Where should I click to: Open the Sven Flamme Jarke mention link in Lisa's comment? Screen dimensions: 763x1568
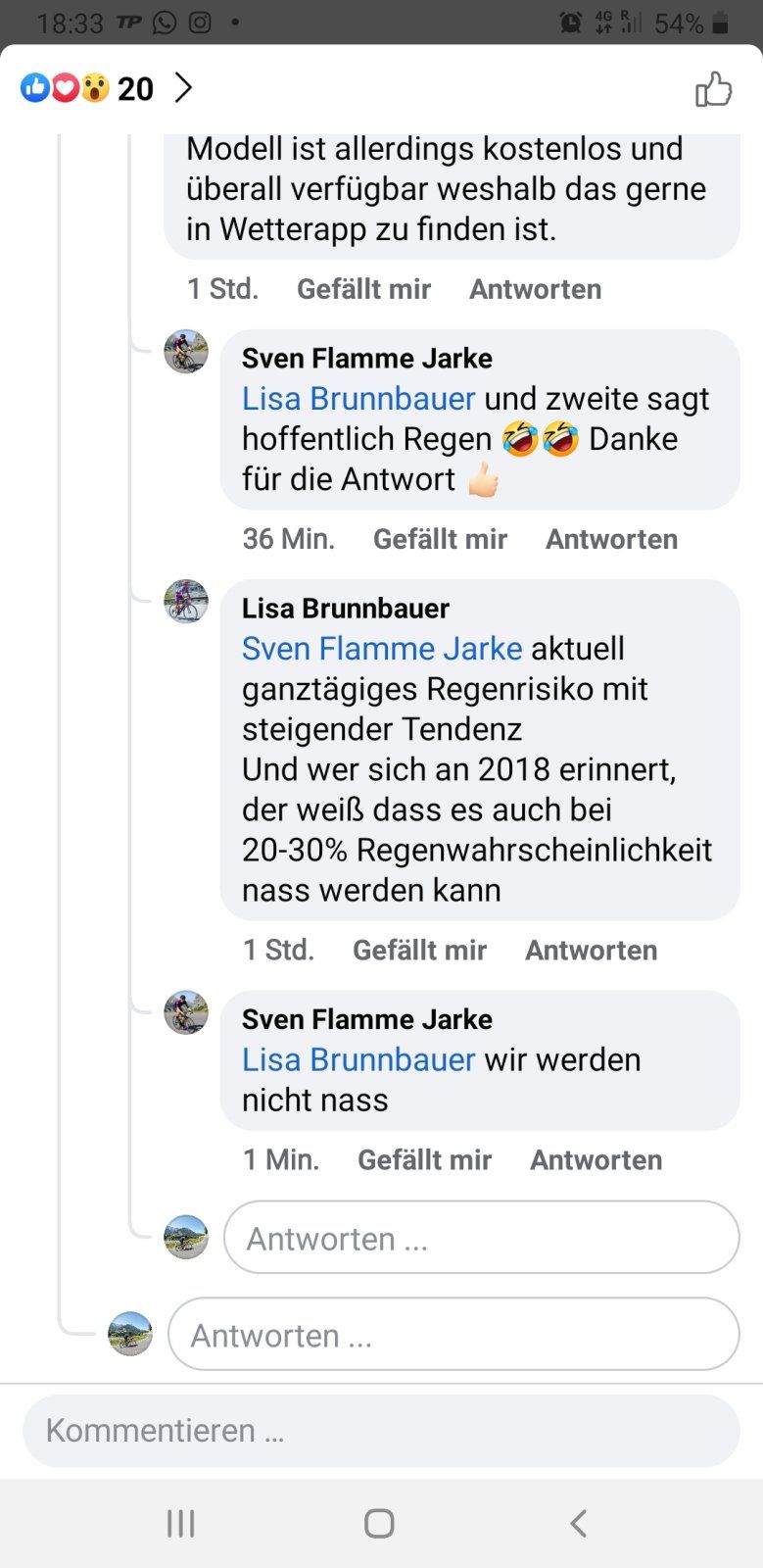382,649
